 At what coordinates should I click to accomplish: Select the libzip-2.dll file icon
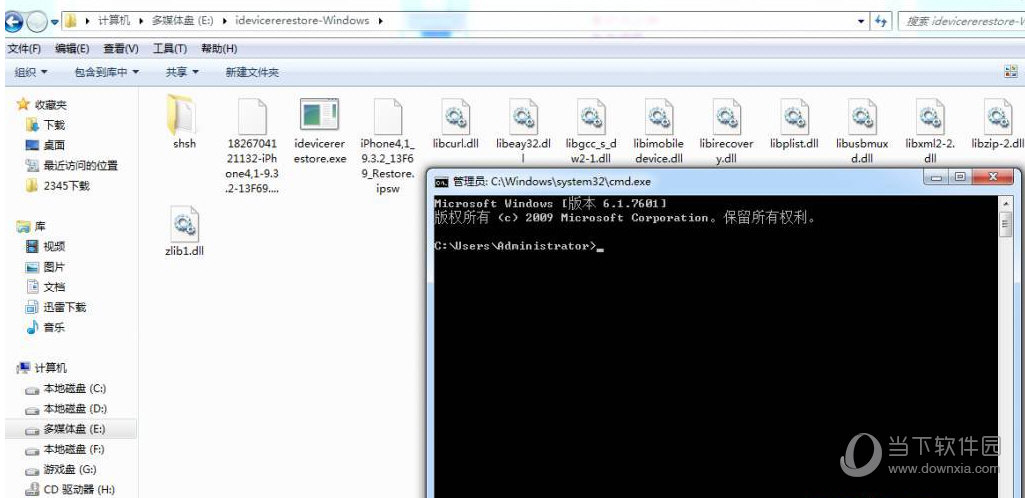click(998, 116)
